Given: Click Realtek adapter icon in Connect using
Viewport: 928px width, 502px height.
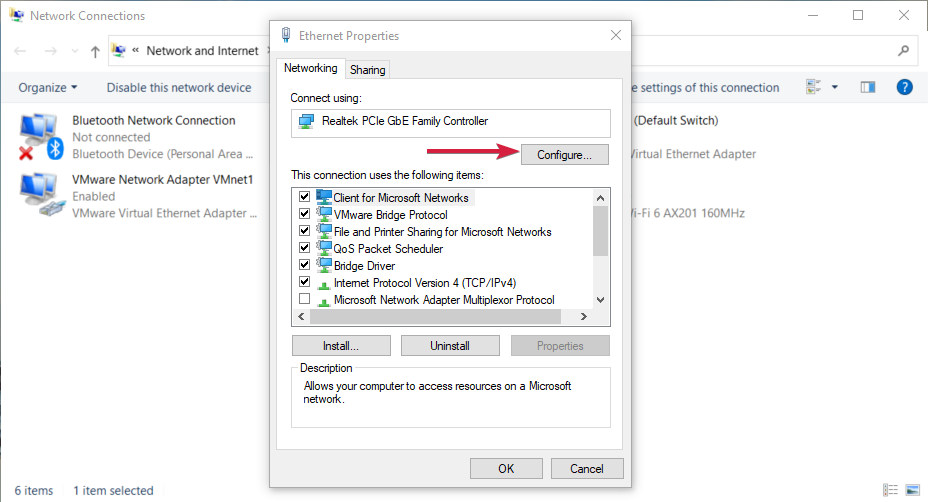Looking at the screenshot, I should coord(306,121).
